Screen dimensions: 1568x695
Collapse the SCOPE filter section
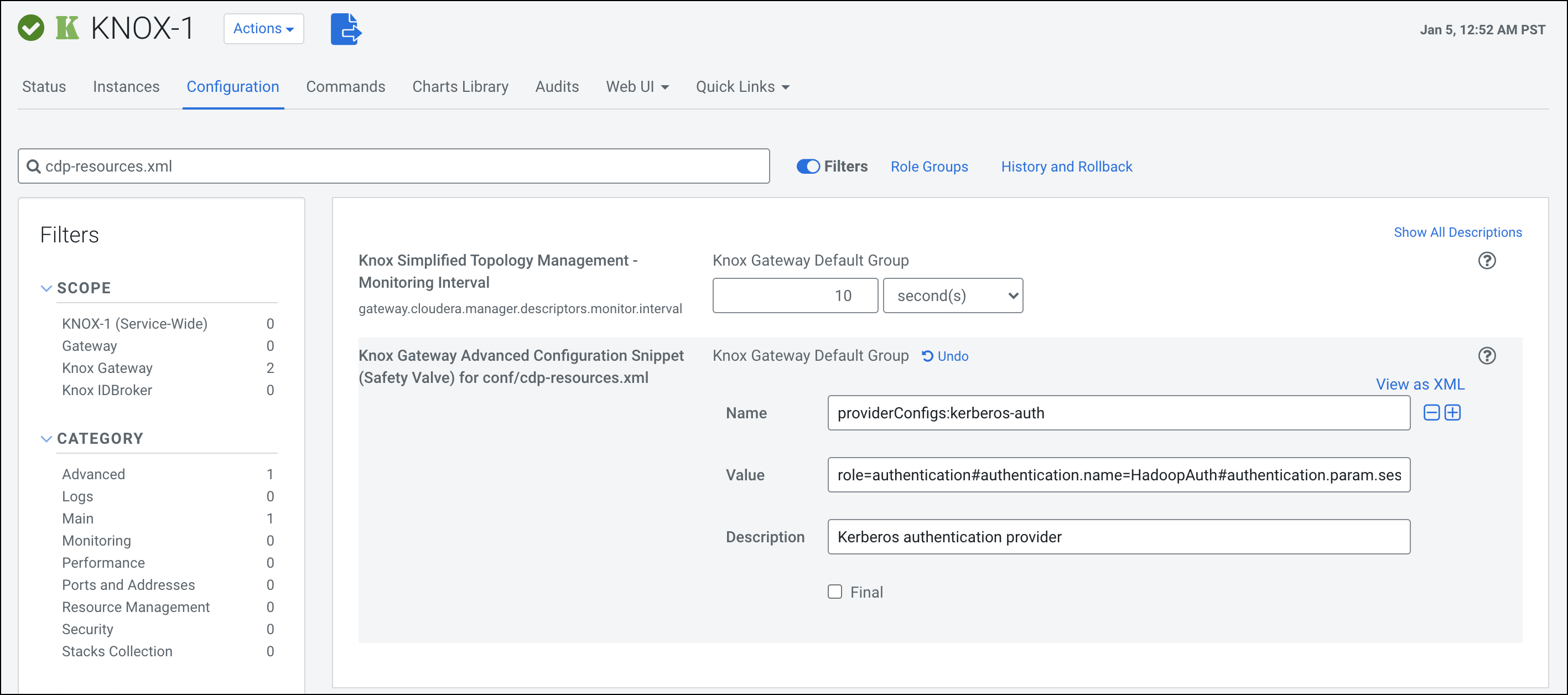click(x=46, y=288)
